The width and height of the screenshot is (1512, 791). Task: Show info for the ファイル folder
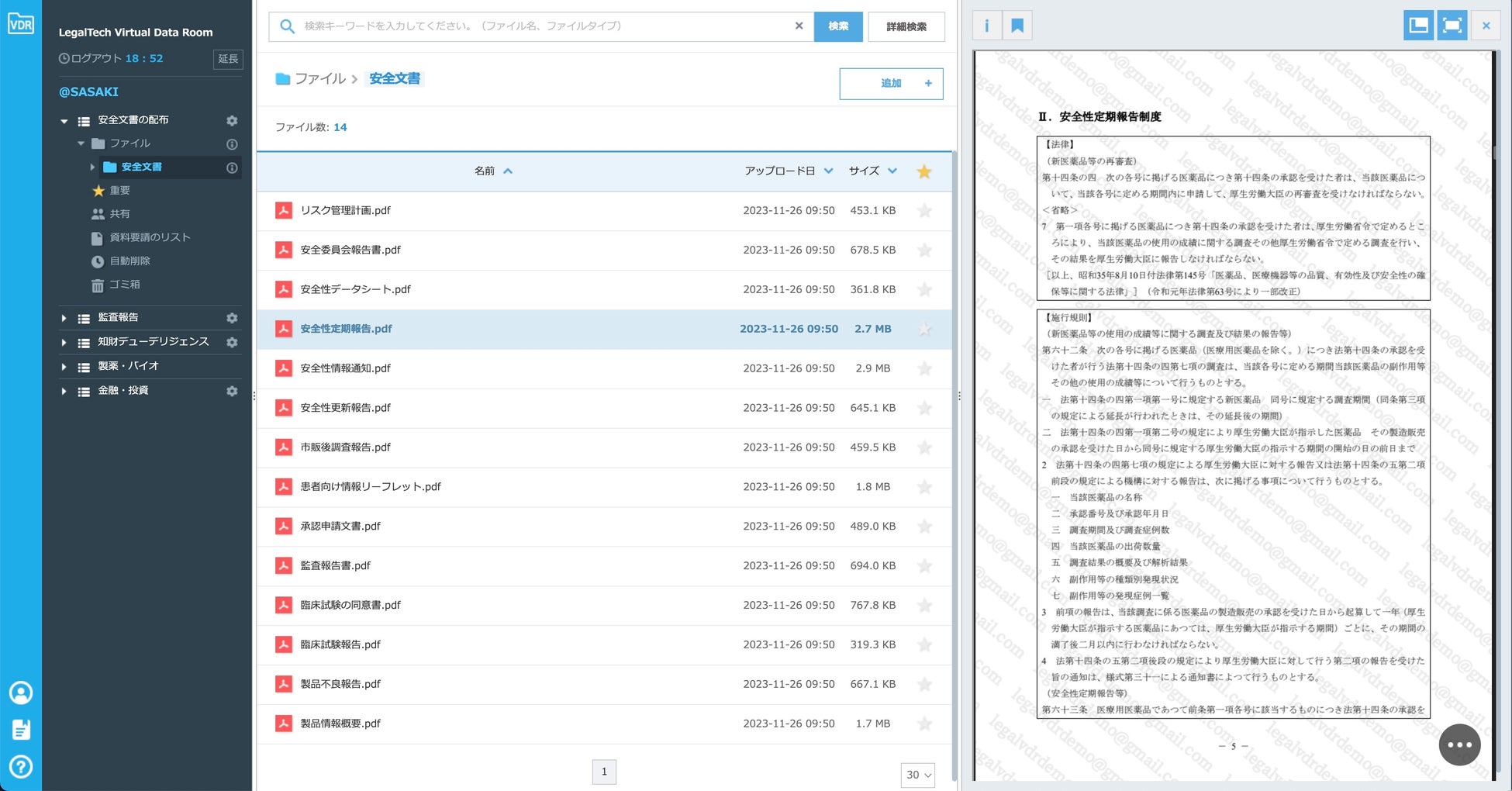point(232,144)
